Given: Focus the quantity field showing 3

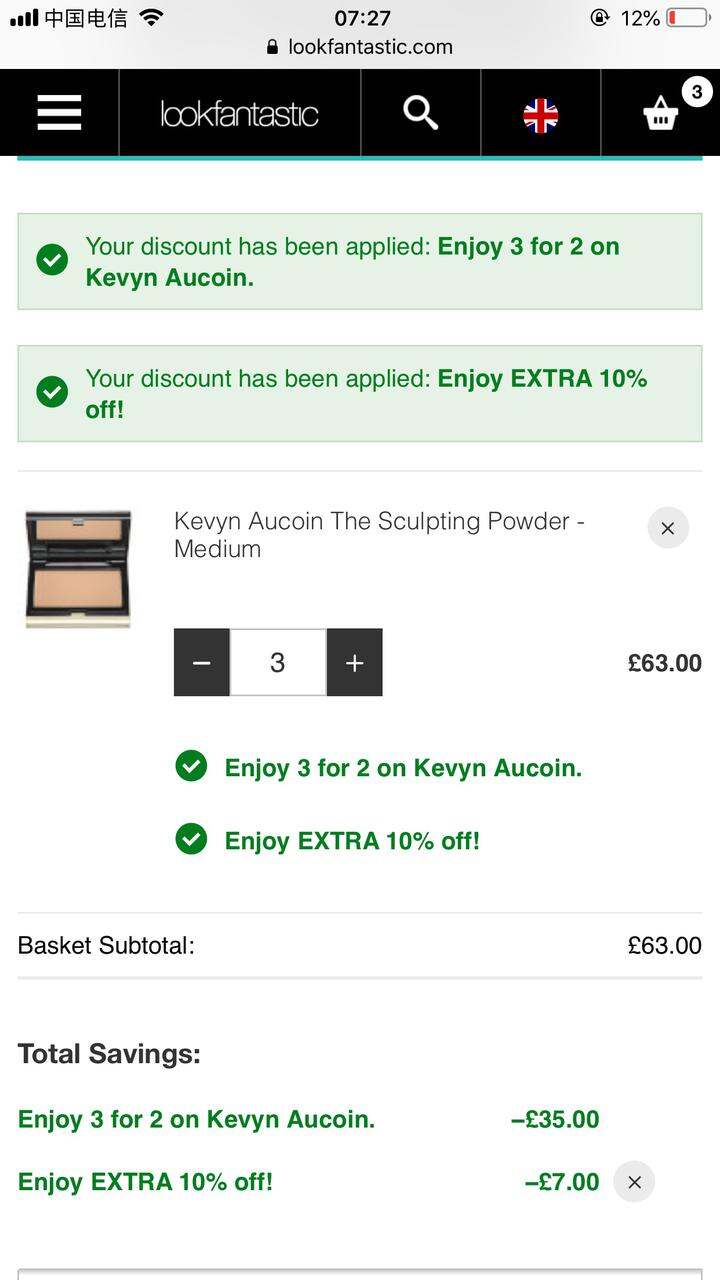Looking at the screenshot, I should tap(278, 662).
